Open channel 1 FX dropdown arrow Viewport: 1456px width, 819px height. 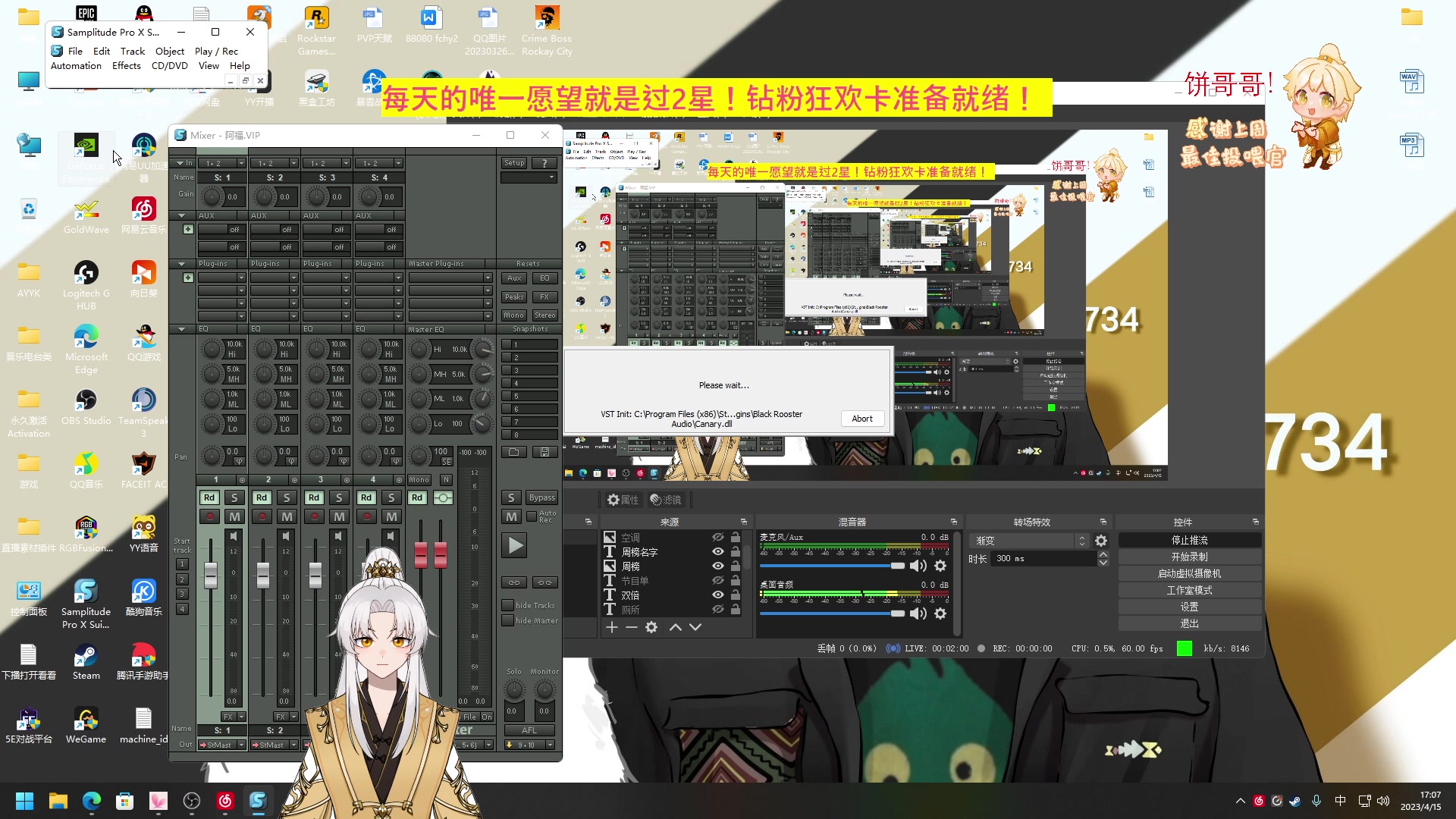pos(241,717)
